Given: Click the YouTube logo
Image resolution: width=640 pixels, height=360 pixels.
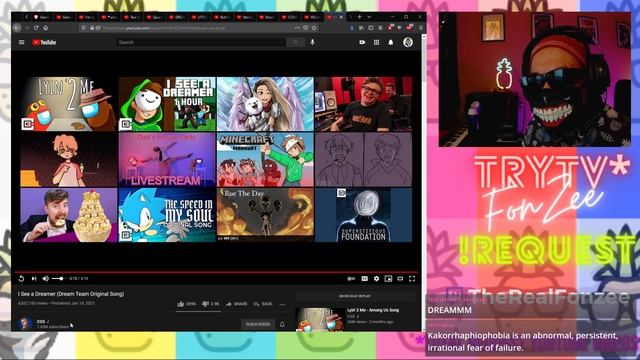Looking at the screenshot, I should (x=44, y=42).
